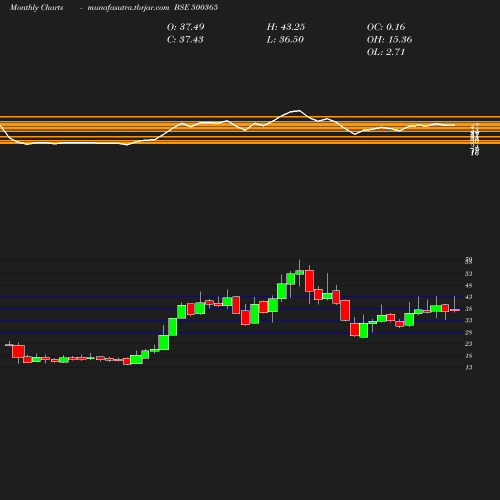This screenshot has width=500, height=500.
Task: Click the last candlestick on the chart
Action: click(x=455, y=310)
